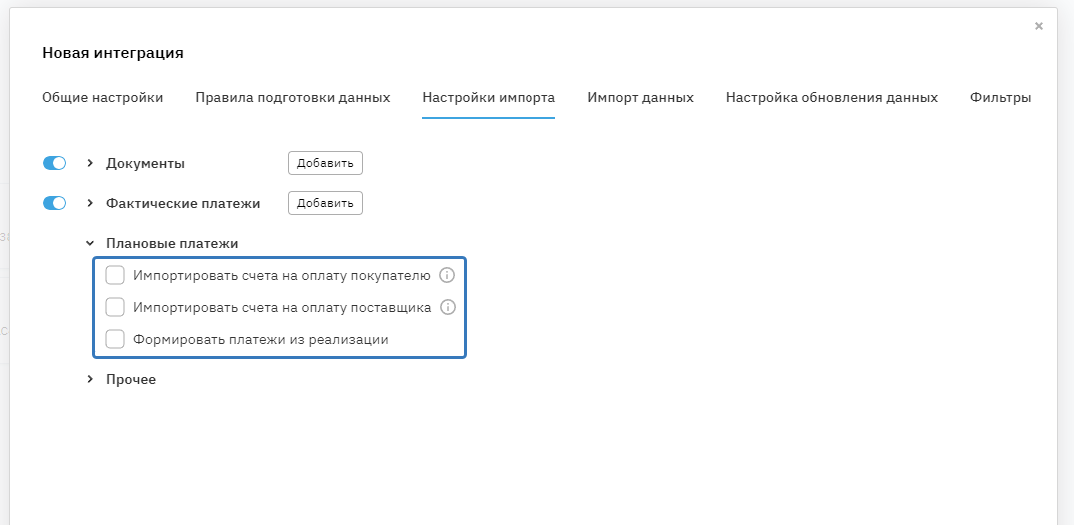
Task: Tick Формировать платежи из реализации checkbox
Action: 115,339
